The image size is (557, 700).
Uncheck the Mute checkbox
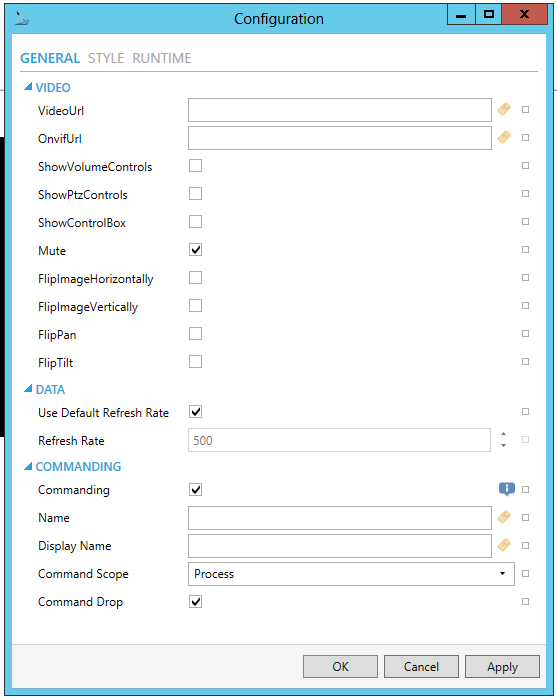click(195, 250)
